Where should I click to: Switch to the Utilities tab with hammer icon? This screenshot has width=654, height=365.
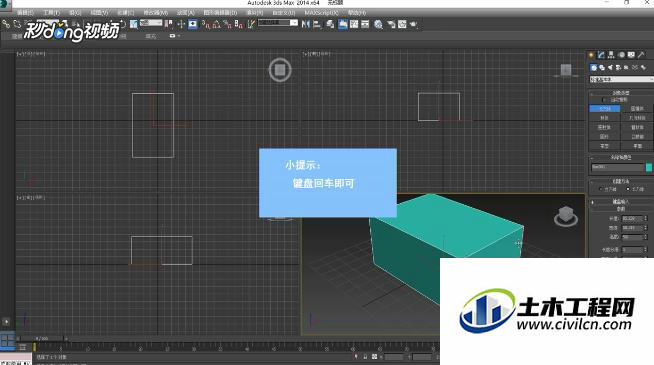pyautogui.click(x=641, y=55)
